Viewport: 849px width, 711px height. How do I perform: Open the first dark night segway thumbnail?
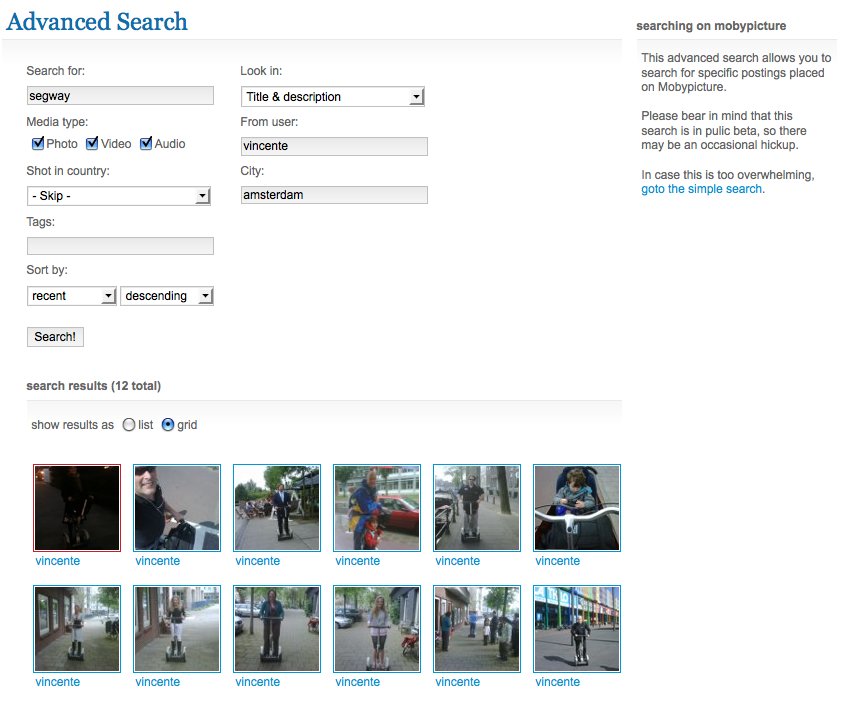pos(77,507)
